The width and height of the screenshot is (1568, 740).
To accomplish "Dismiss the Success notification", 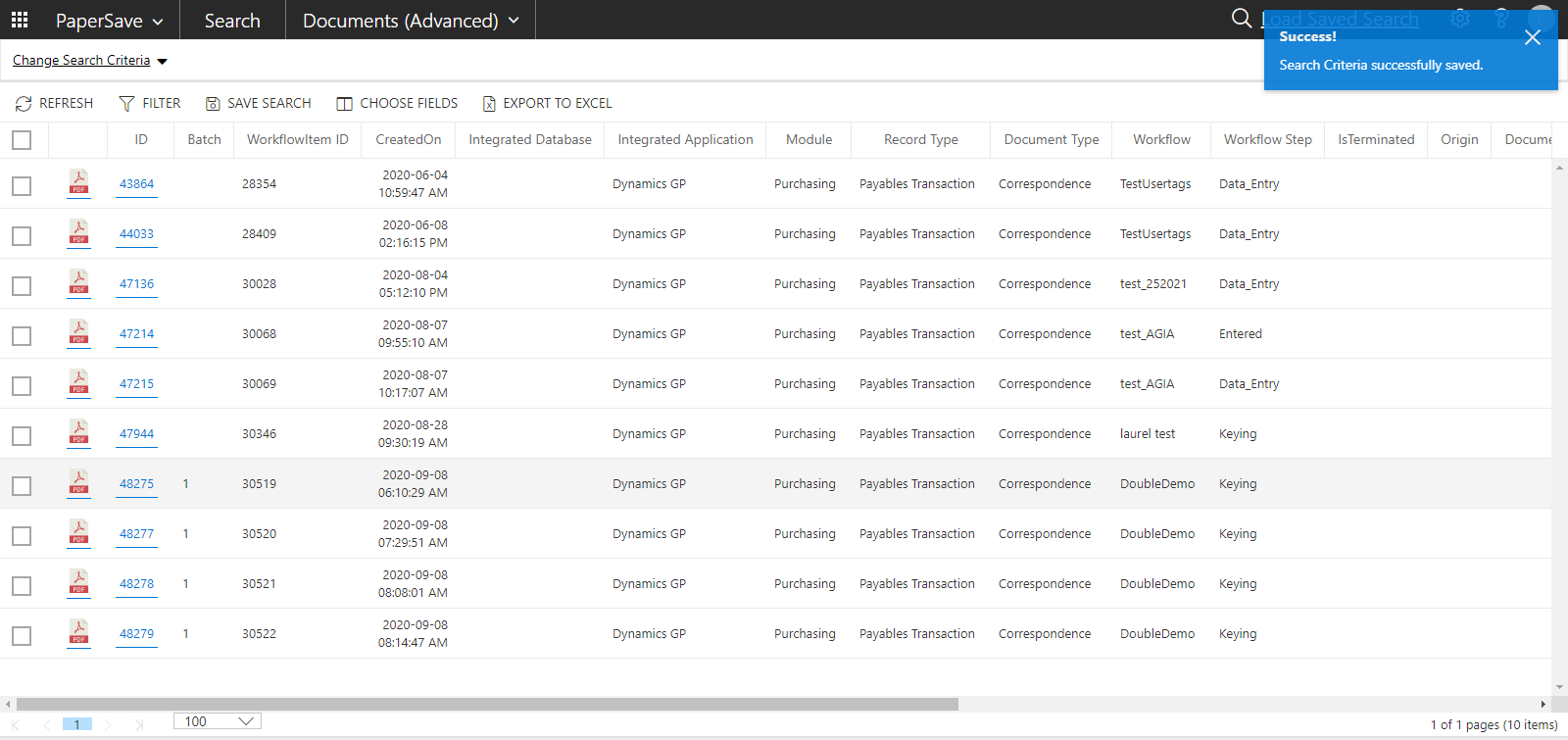I will (1533, 37).
